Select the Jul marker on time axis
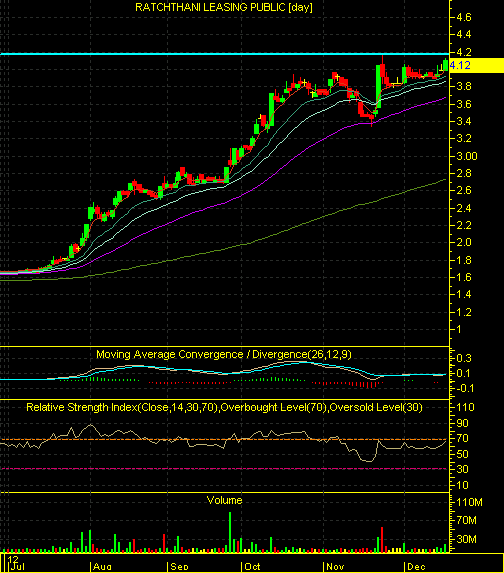The width and height of the screenshot is (504, 573). point(17,566)
